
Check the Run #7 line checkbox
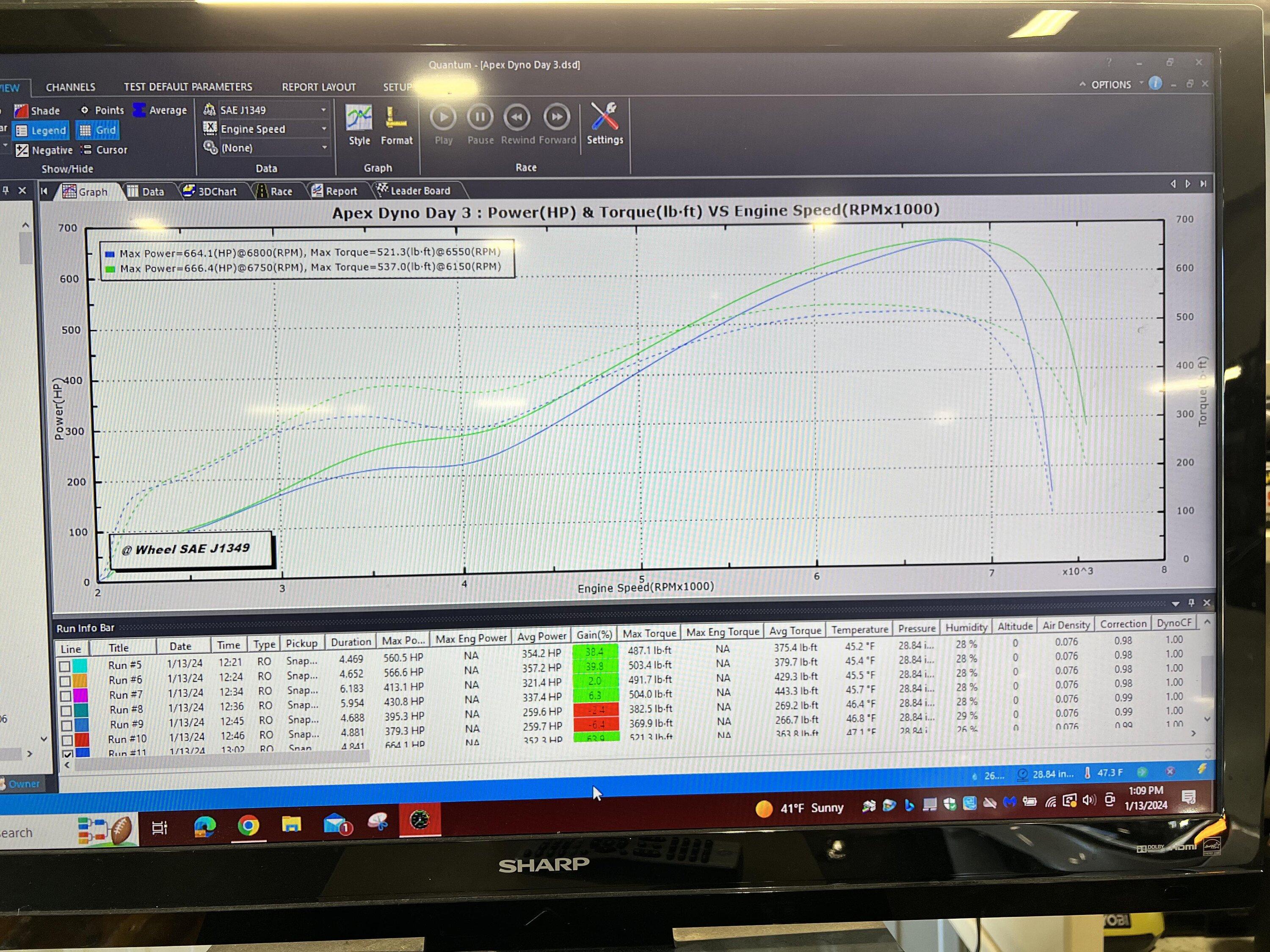[x=66, y=696]
